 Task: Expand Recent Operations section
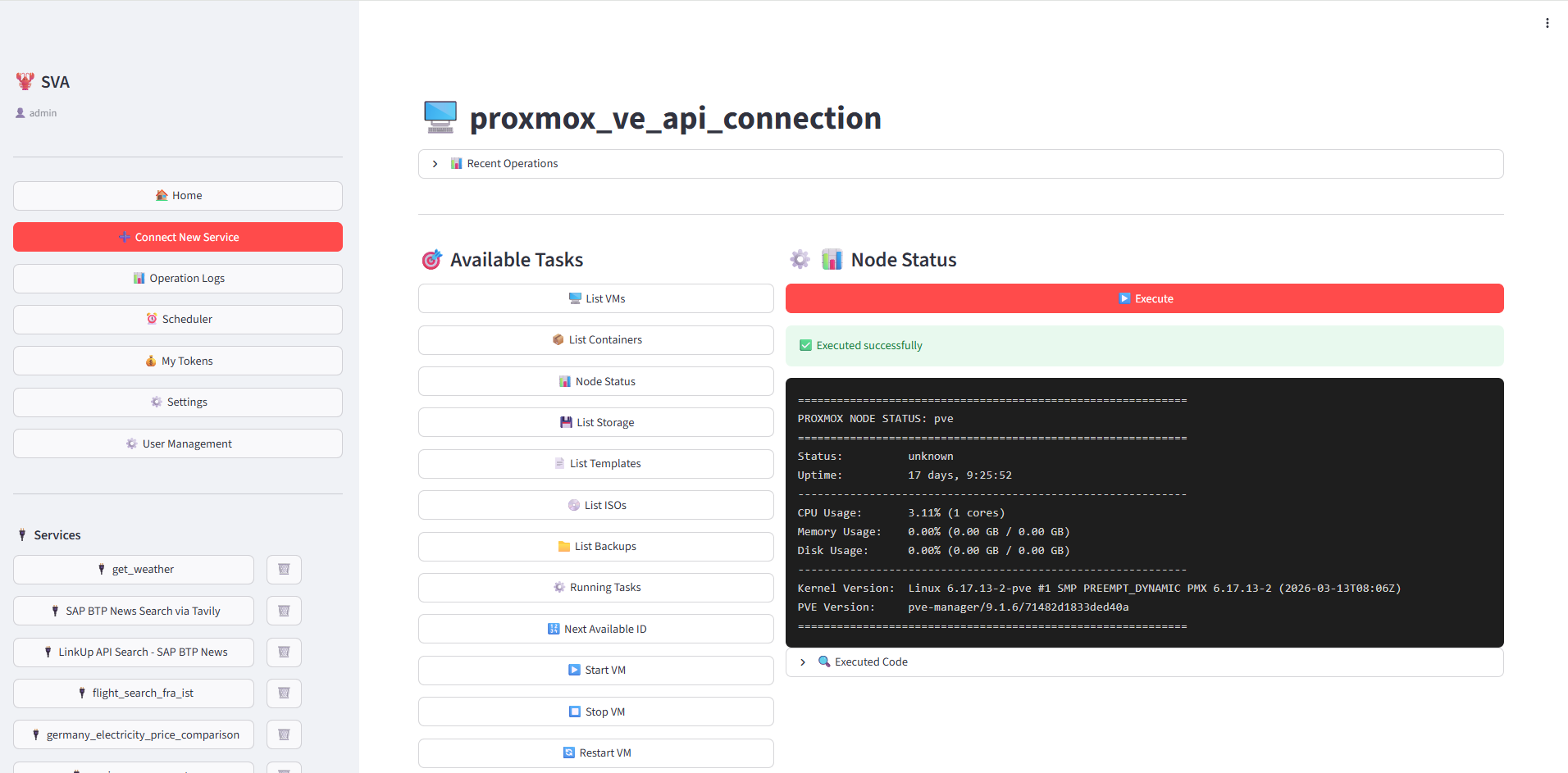point(960,164)
